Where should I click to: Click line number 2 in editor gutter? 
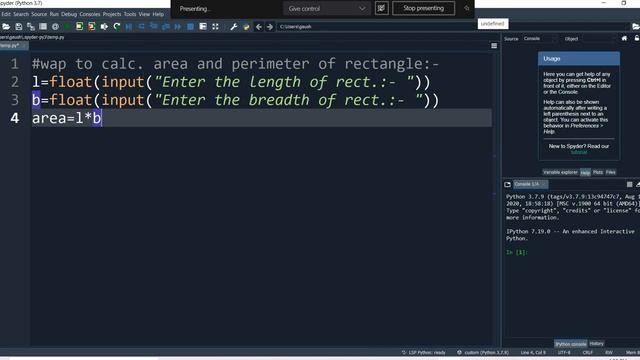click(15, 82)
